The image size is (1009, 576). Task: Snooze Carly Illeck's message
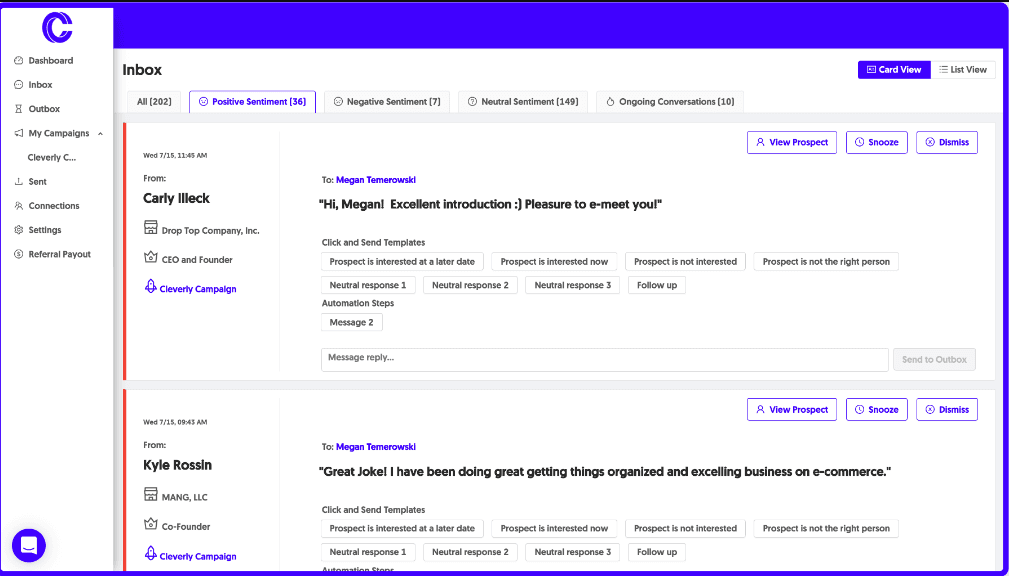[876, 142]
